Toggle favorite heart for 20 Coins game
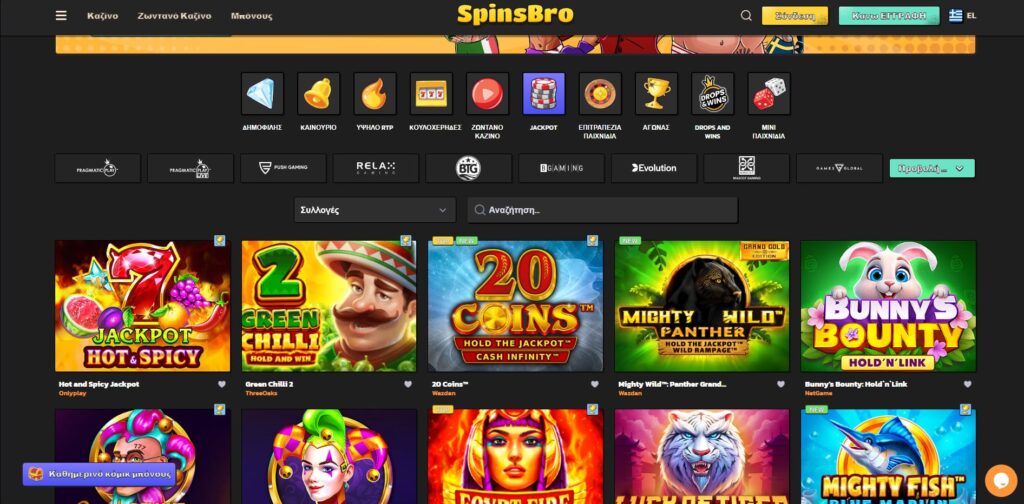1024x504 pixels. pos(595,385)
